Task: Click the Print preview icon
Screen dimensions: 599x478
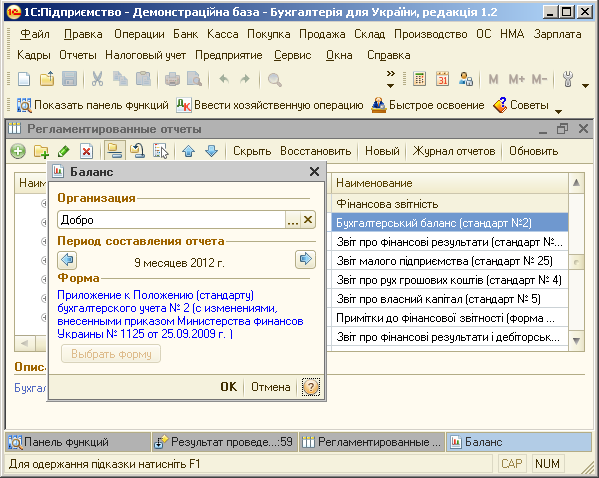Action: (x=194, y=79)
